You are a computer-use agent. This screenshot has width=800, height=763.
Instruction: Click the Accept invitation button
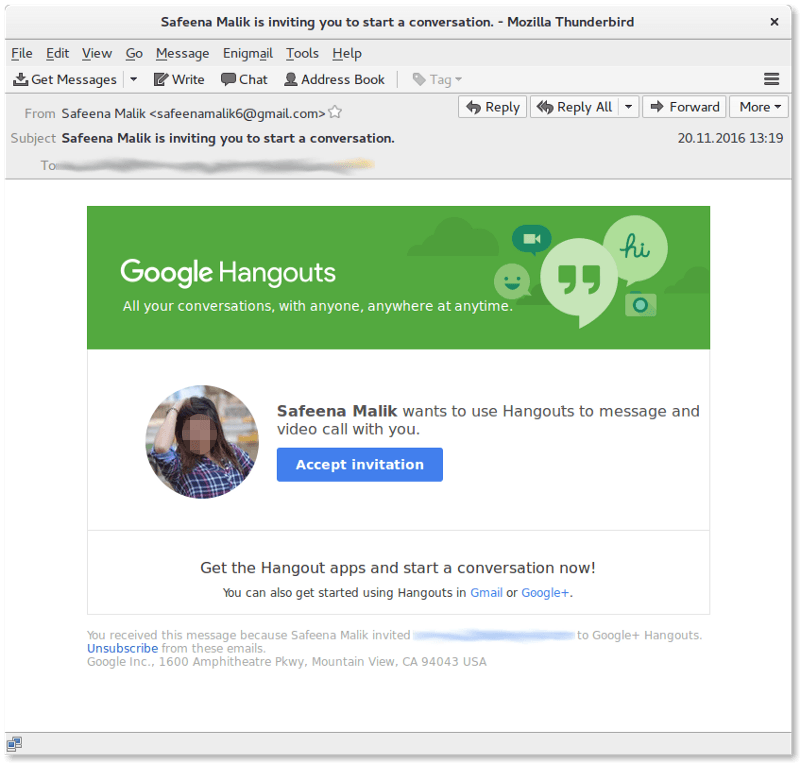360,464
